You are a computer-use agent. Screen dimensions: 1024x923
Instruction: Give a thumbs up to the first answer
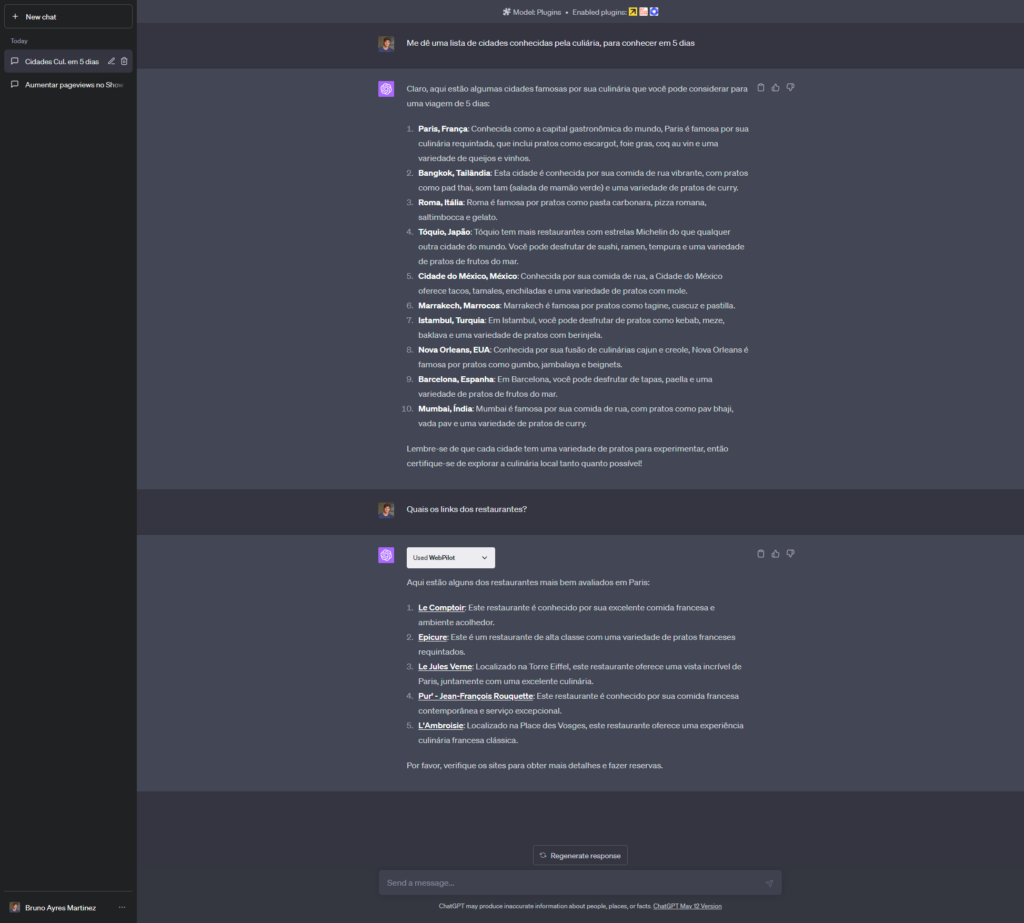point(775,87)
